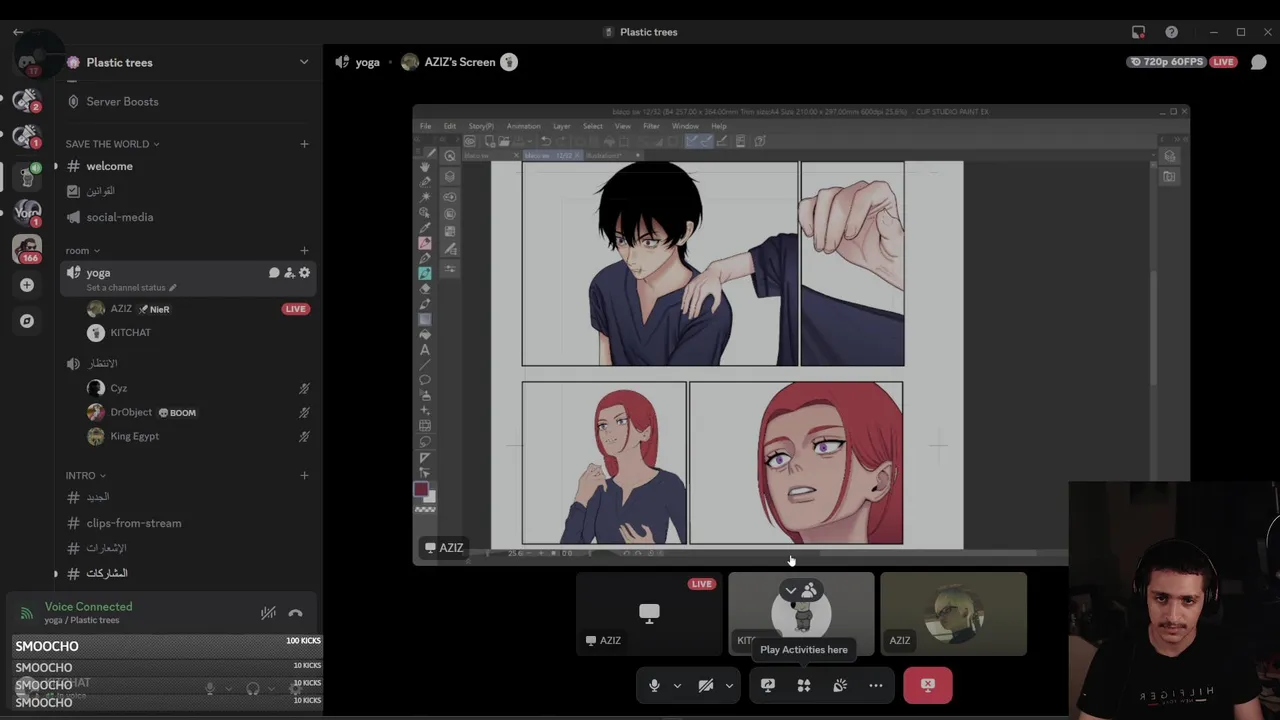Open the Discord inbox icon
This screenshot has width=1280, height=720.
[1138, 32]
